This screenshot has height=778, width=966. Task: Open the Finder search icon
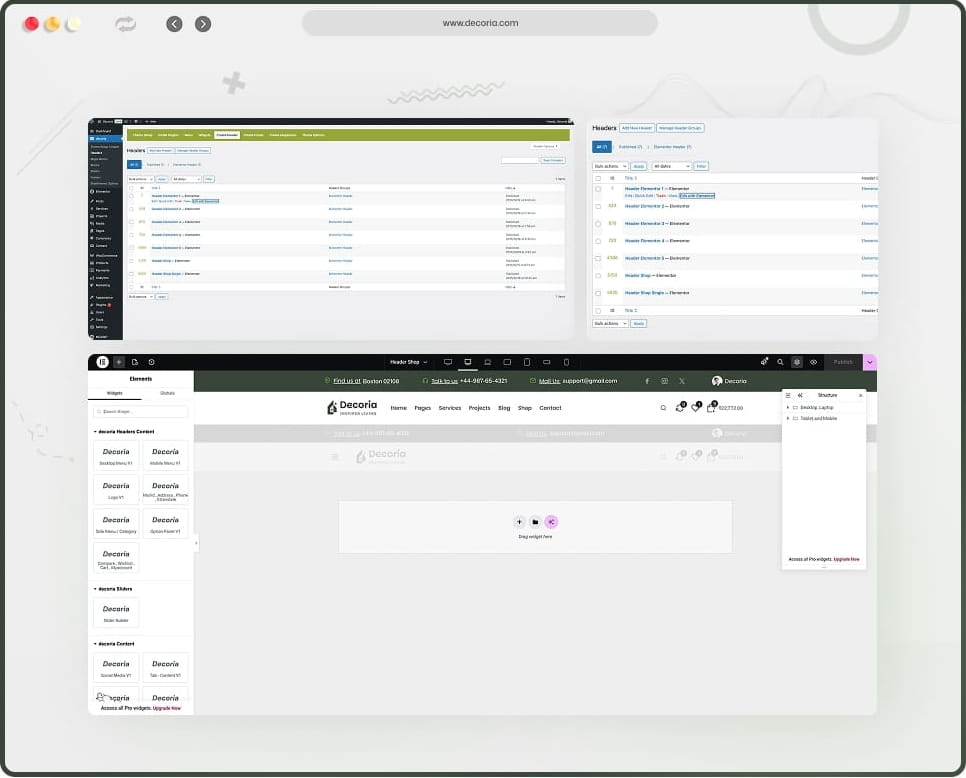pyautogui.click(x=780, y=362)
